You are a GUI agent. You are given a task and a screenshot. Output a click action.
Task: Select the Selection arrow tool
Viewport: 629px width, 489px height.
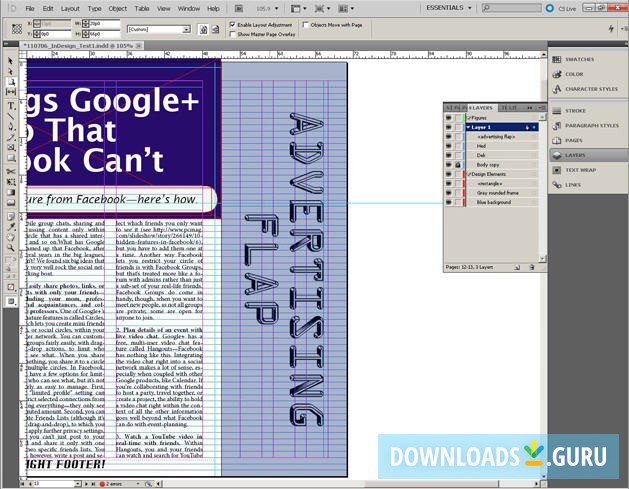coord(11,62)
